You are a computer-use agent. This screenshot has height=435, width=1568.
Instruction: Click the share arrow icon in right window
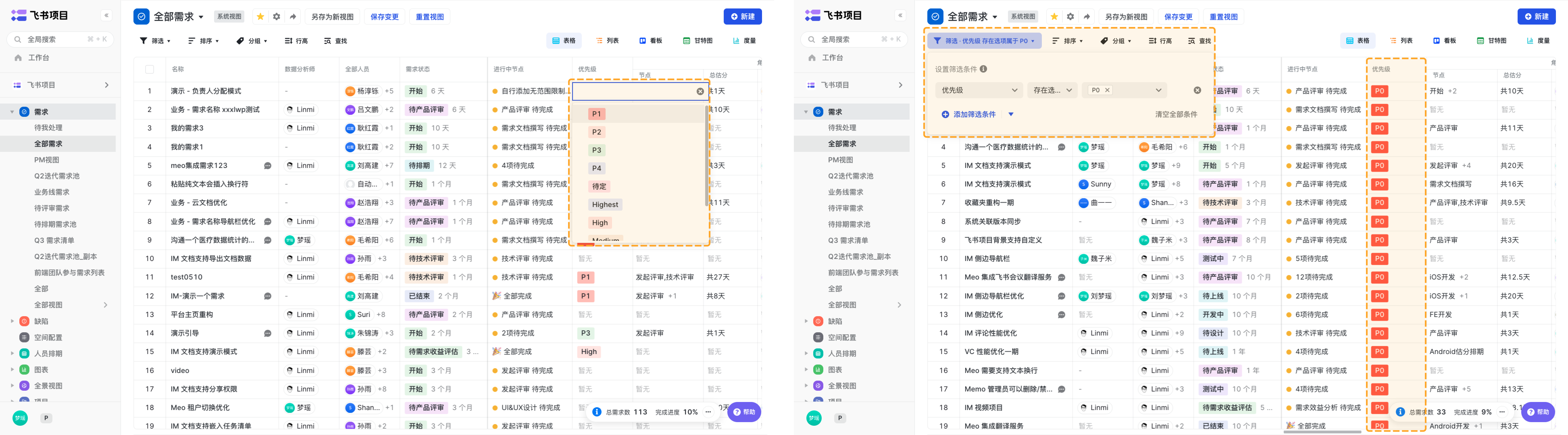coord(1087,17)
